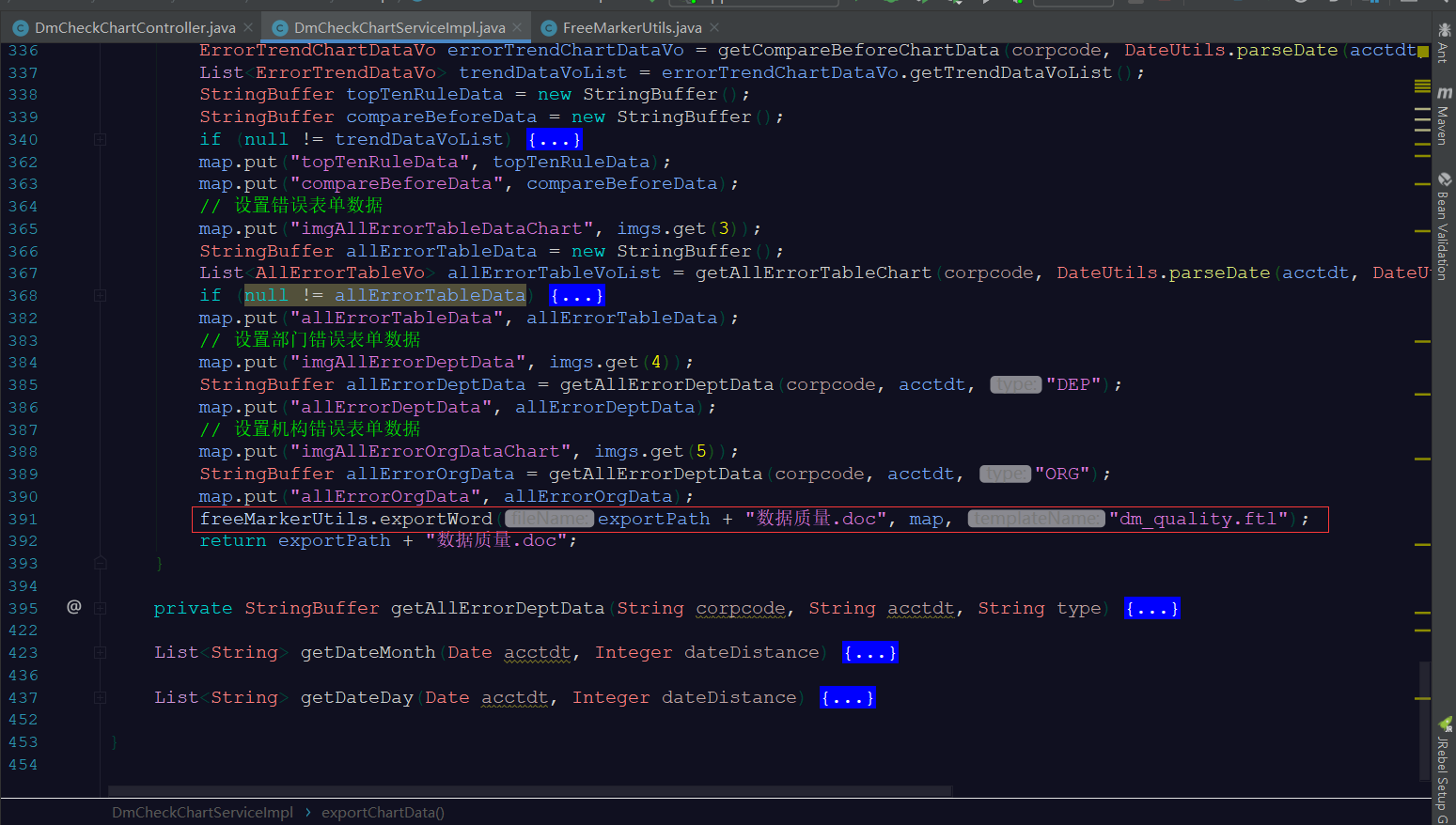Image resolution: width=1456 pixels, height=825 pixels.
Task: Click DmCheckChartServiceImpl in the breadcrumb bar
Action: point(201,812)
